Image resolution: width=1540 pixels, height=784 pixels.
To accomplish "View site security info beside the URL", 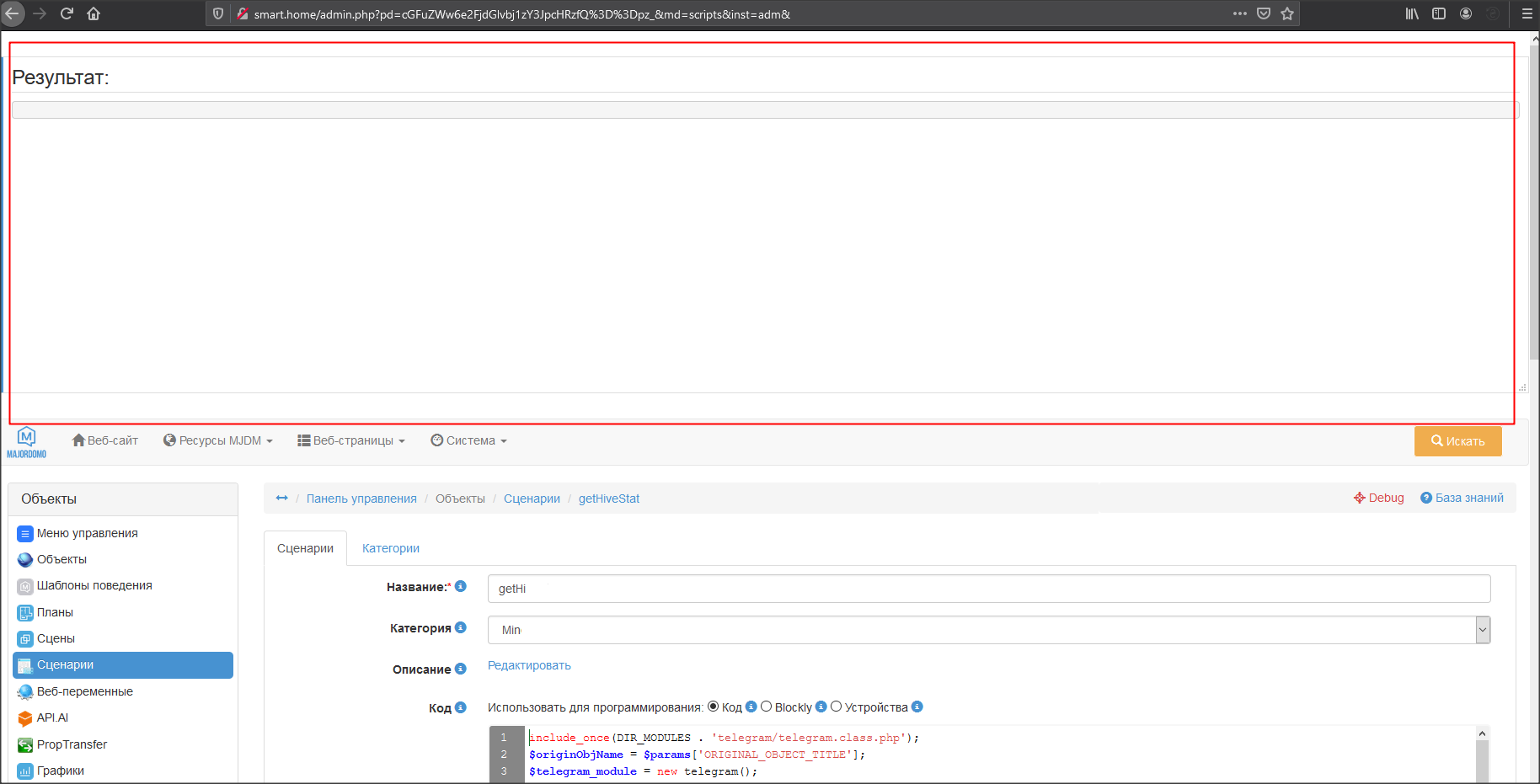I will tap(243, 13).
